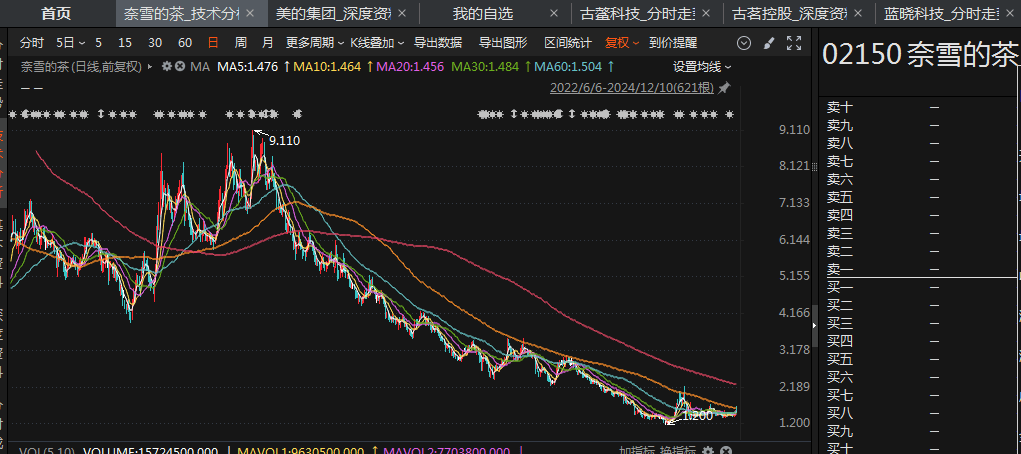Switch to 首页 tab
This screenshot has height=454, width=1021.
(56, 13)
